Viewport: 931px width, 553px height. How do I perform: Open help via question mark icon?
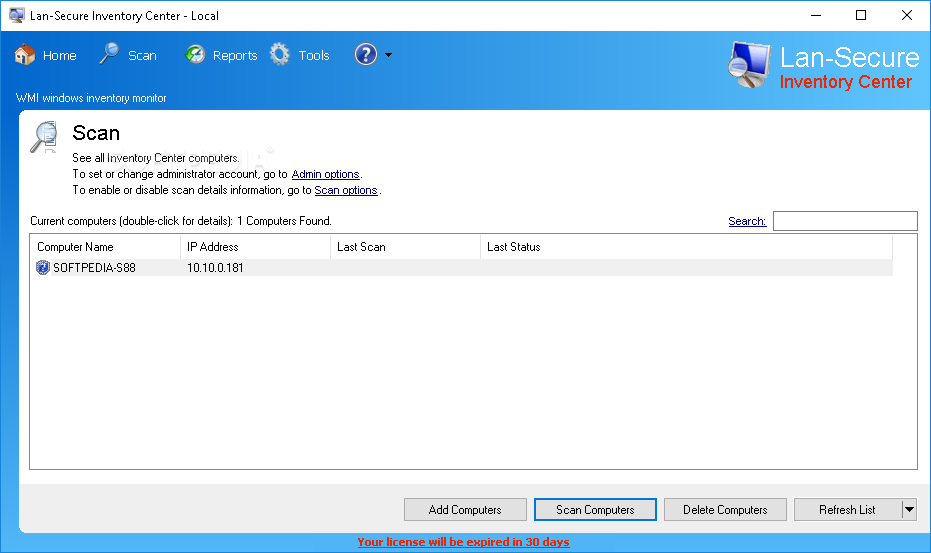[366, 55]
